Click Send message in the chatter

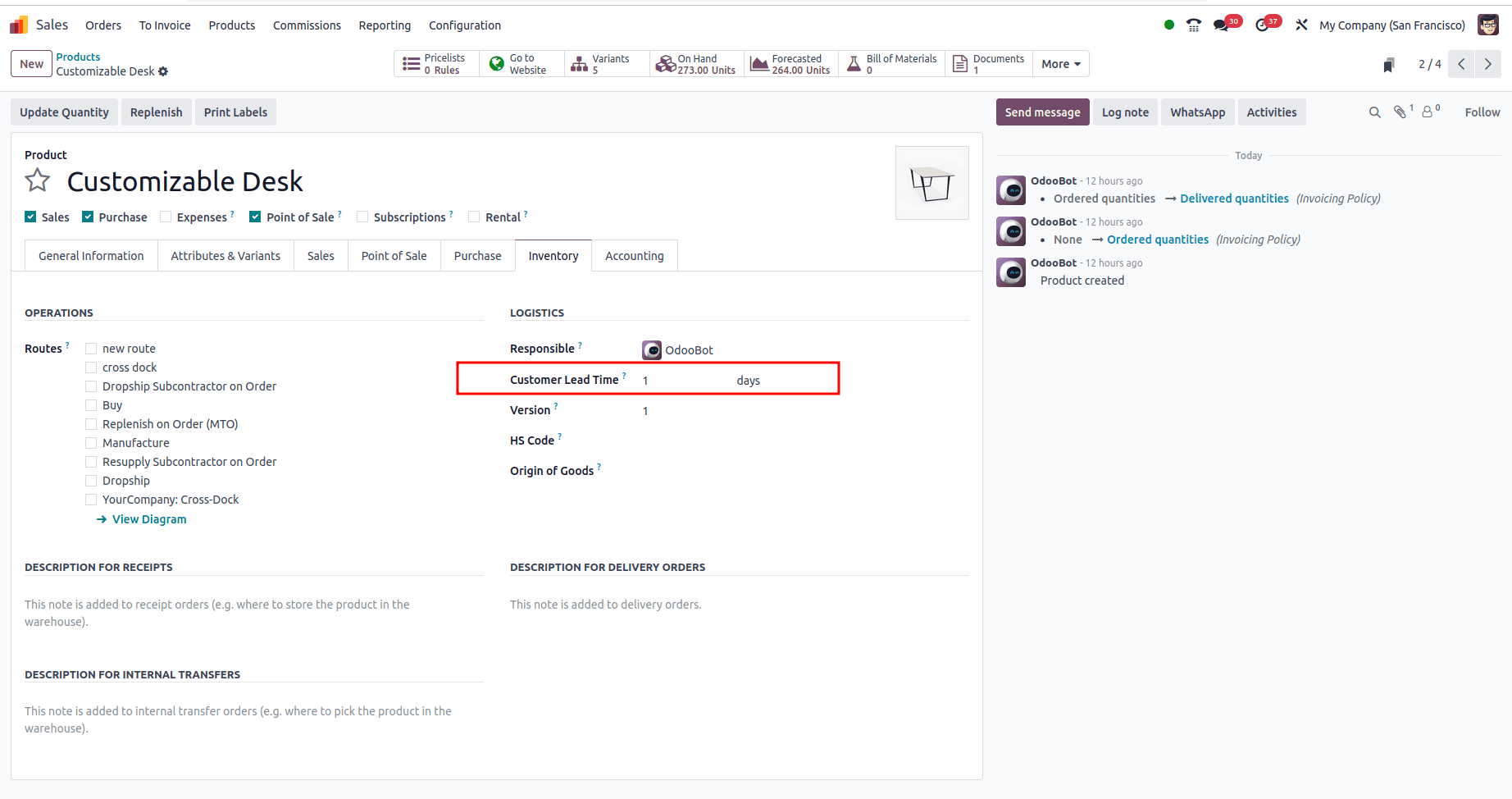[x=1043, y=112]
